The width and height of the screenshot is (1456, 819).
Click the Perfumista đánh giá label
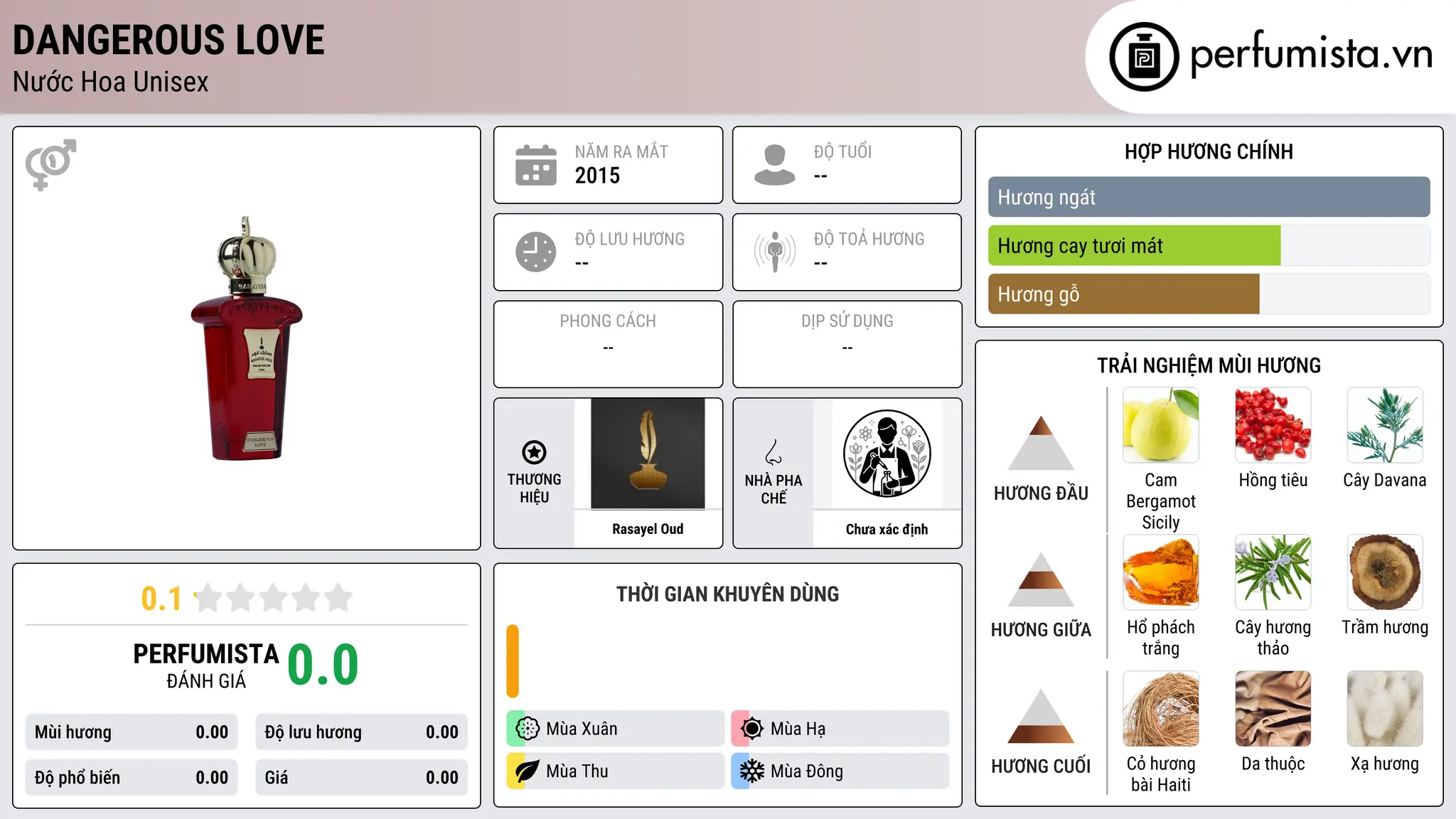pos(206,665)
